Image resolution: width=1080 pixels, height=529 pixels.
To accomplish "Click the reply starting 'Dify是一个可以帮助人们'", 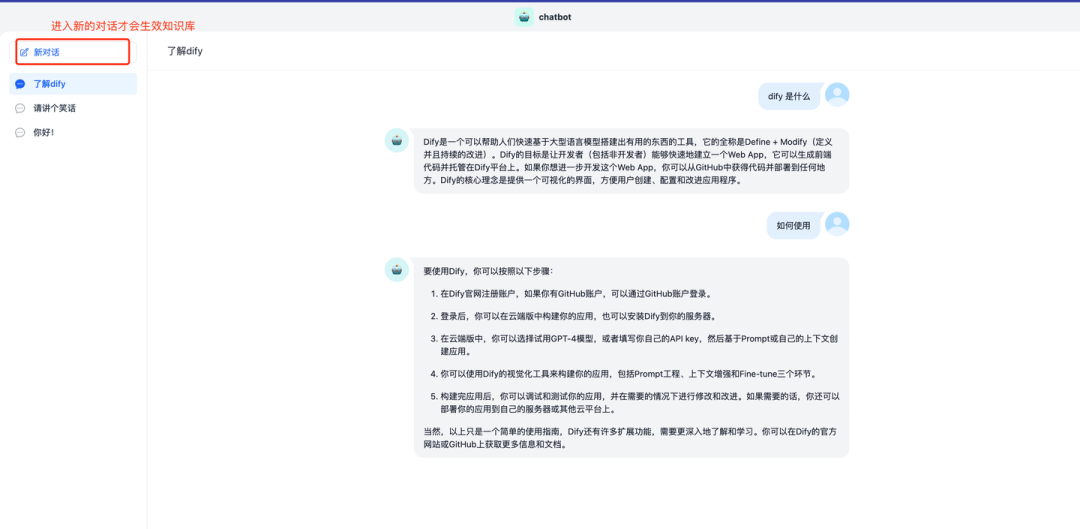I will pos(631,161).
